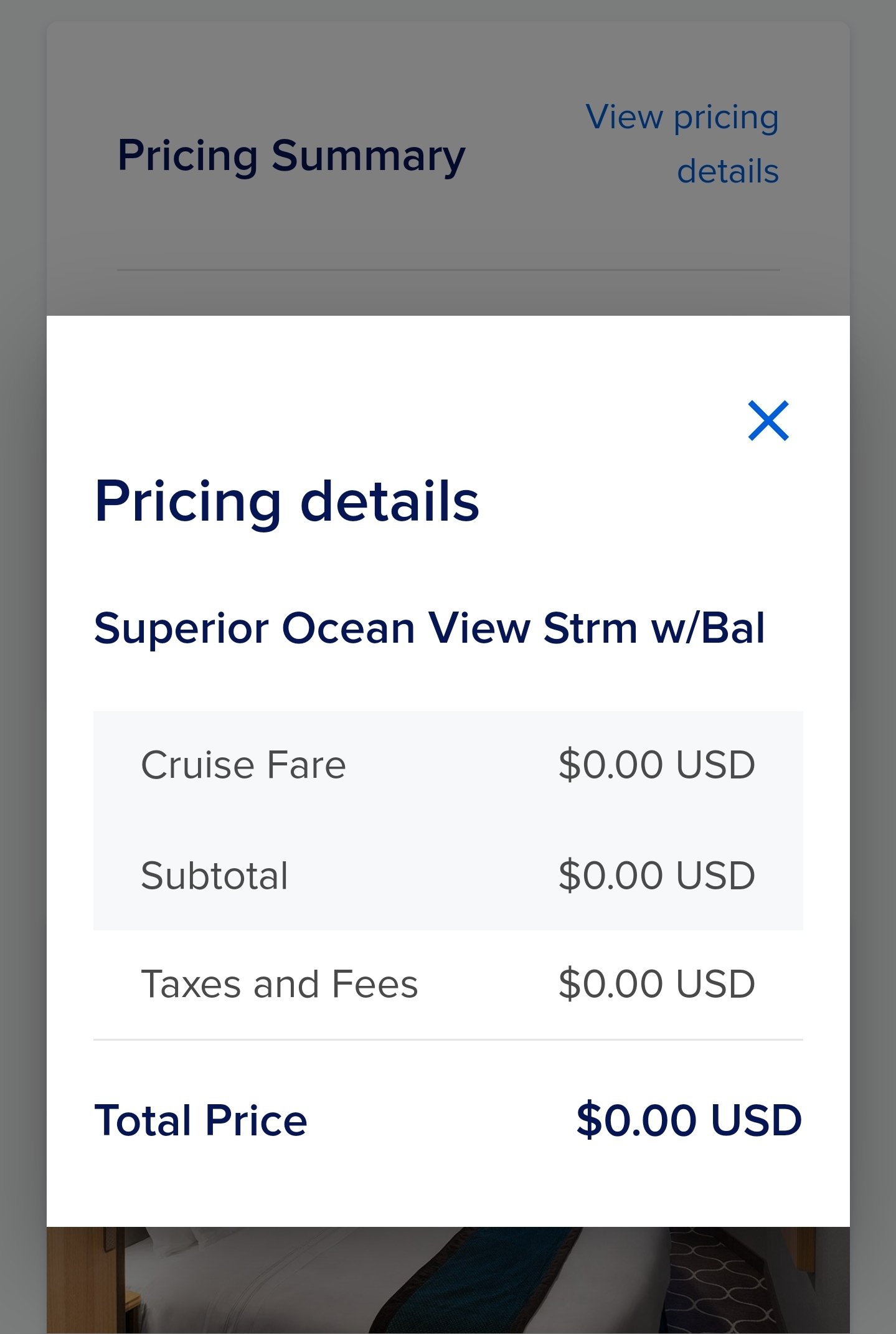Select the Superior Ocean View Strm w/Bal heading
This screenshot has height=1334, width=896.
[430, 628]
